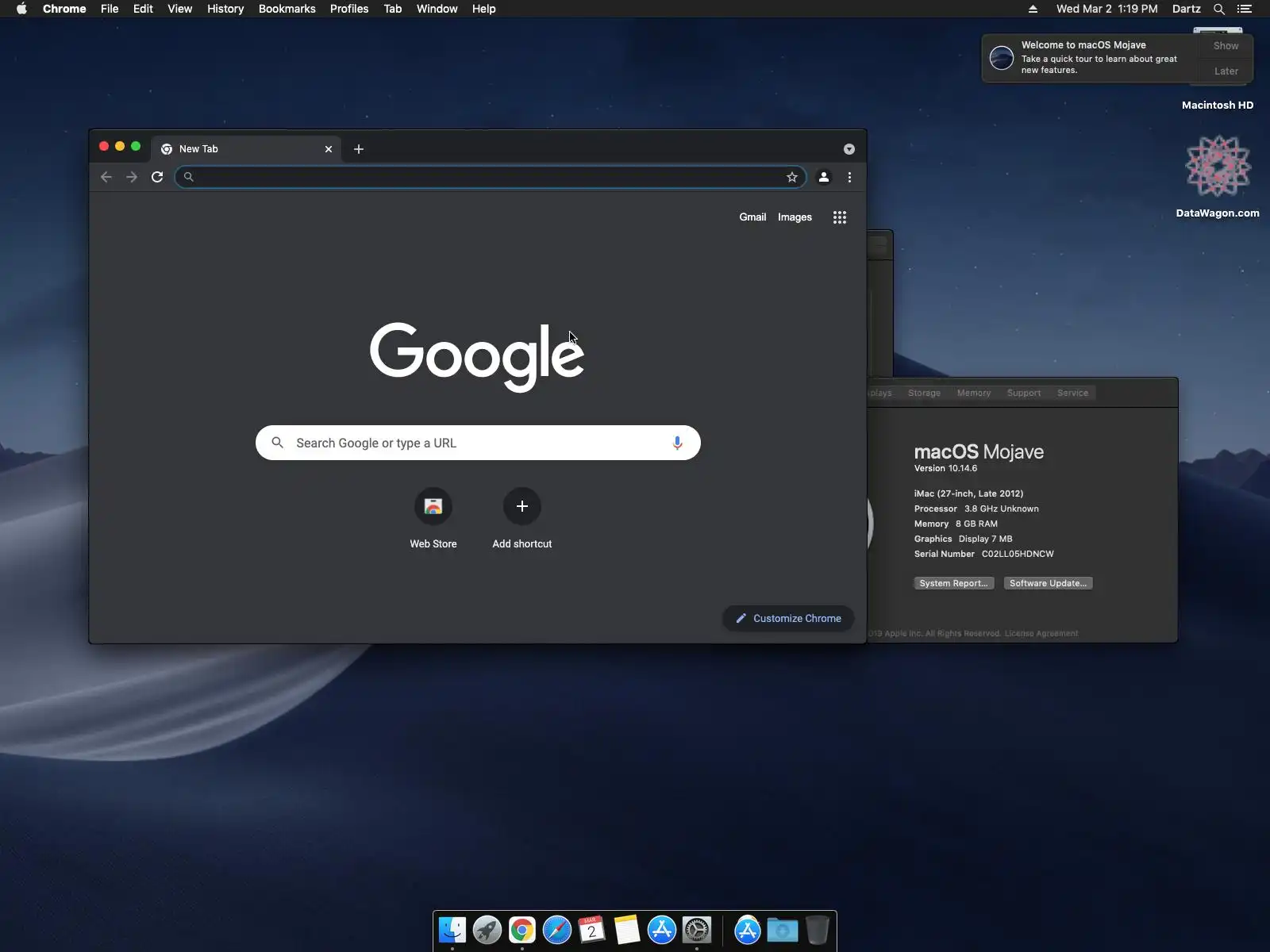The height and width of the screenshot is (952, 1270).
Task: Open the Tab menu in the menu bar
Action: (x=393, y=9)
